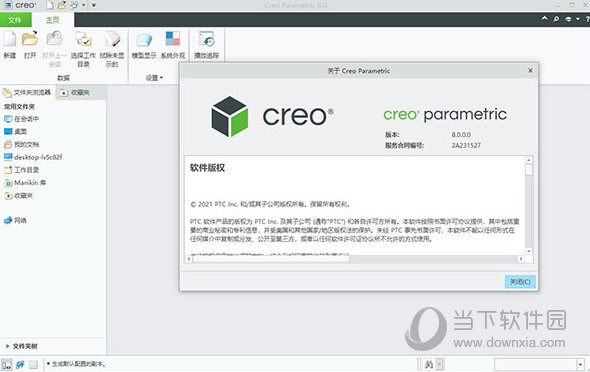Click scroll down arrow in copyright text box
This screenshot has width=590, height=372.
coord(529,251)
